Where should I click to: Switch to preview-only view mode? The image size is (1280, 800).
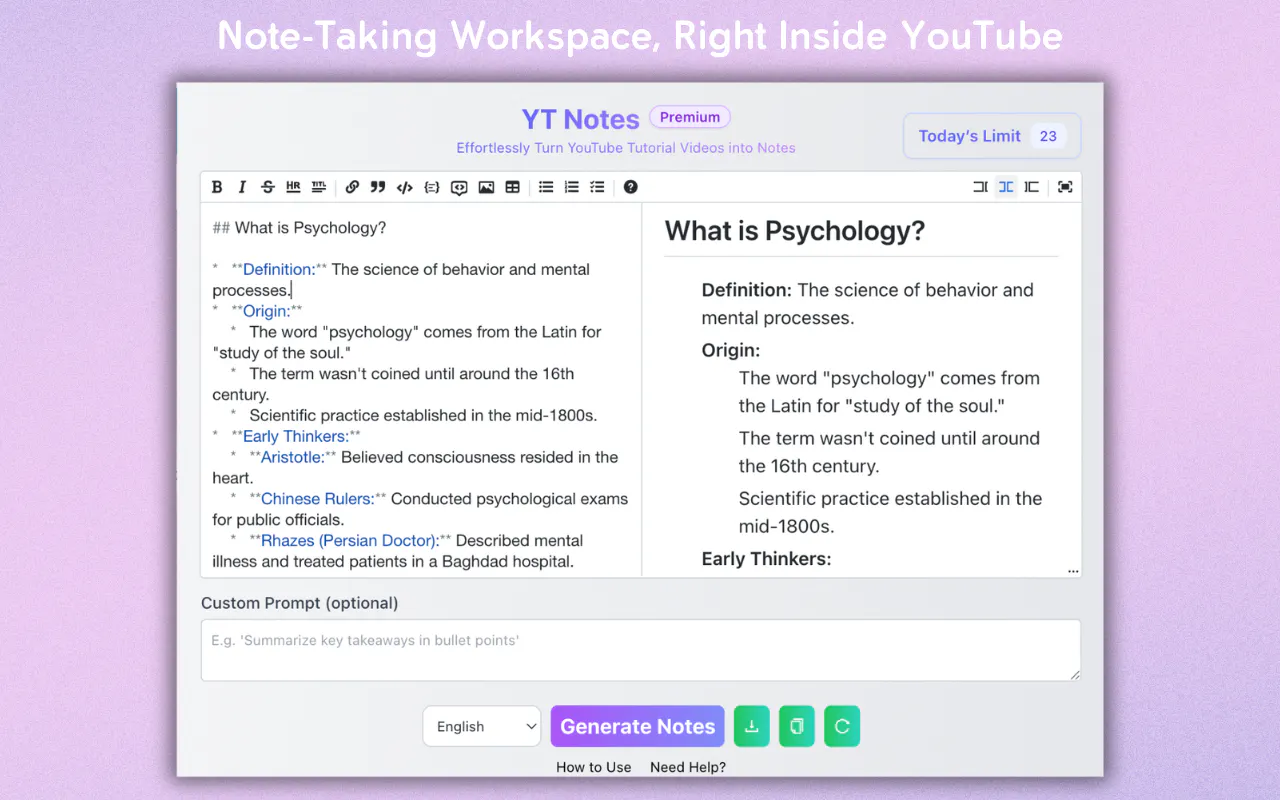1032,187
